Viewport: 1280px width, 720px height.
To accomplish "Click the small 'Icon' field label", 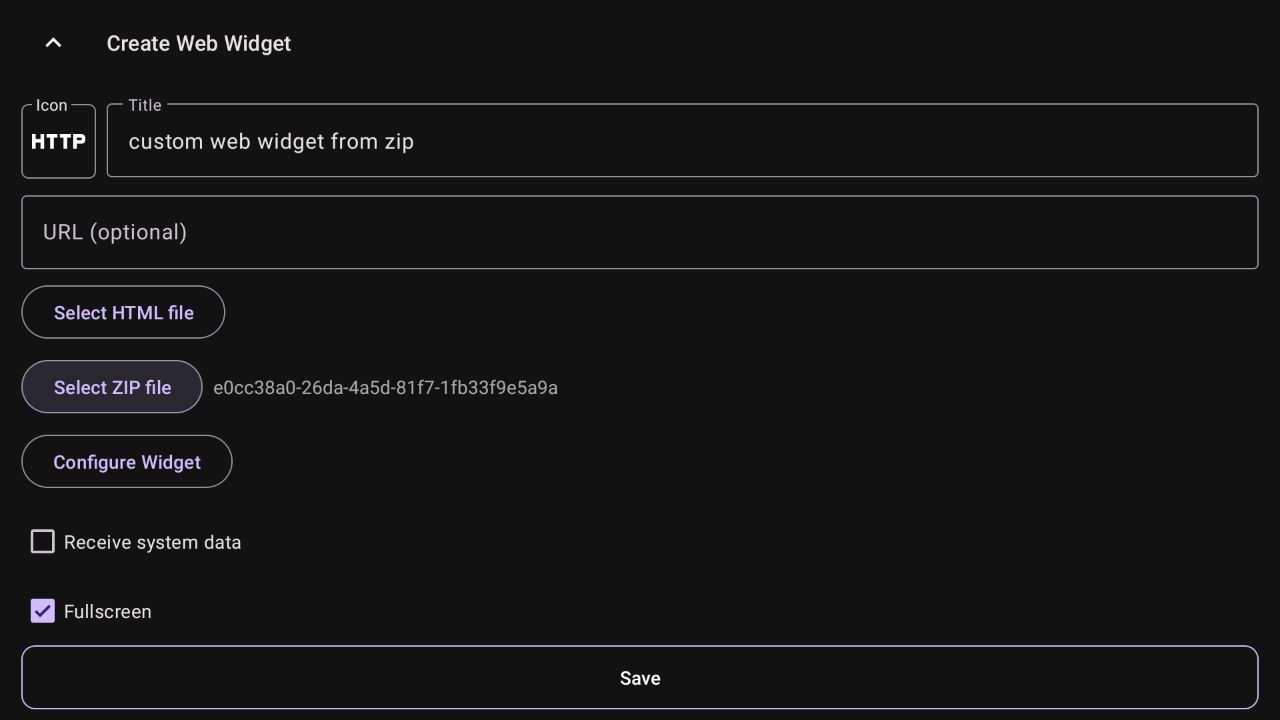I will point(52,105).
